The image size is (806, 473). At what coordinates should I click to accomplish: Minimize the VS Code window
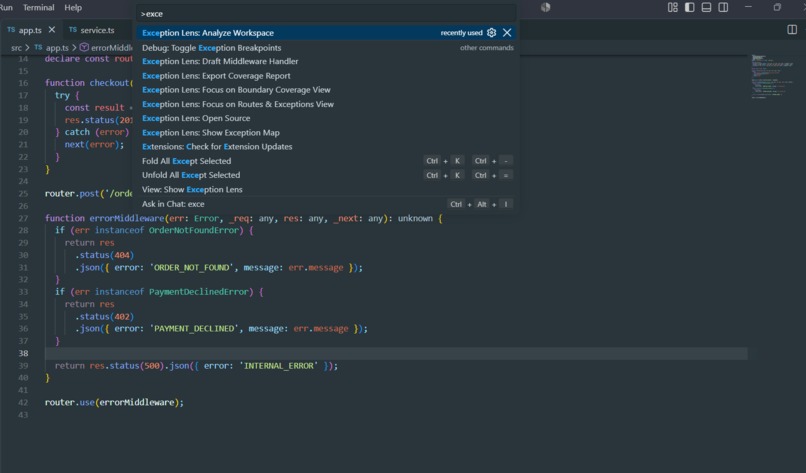click(x=748, y=7)
